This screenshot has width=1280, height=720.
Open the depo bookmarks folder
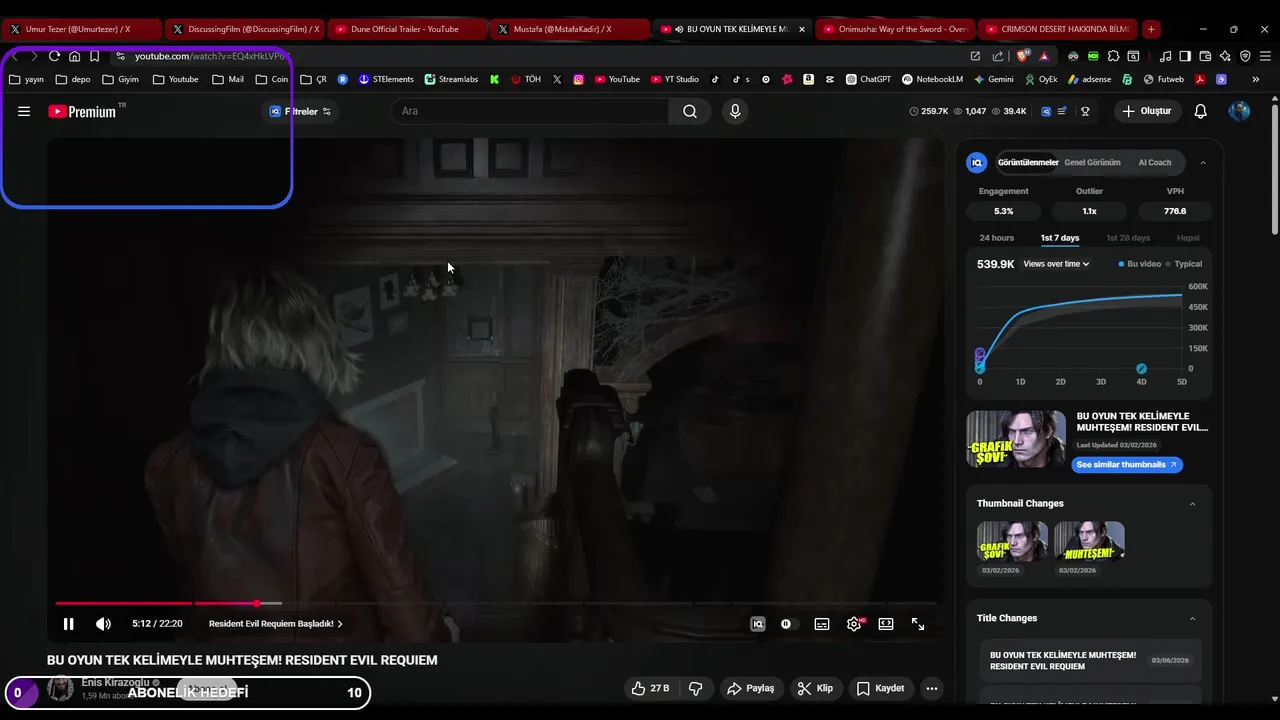pos(73,79)
